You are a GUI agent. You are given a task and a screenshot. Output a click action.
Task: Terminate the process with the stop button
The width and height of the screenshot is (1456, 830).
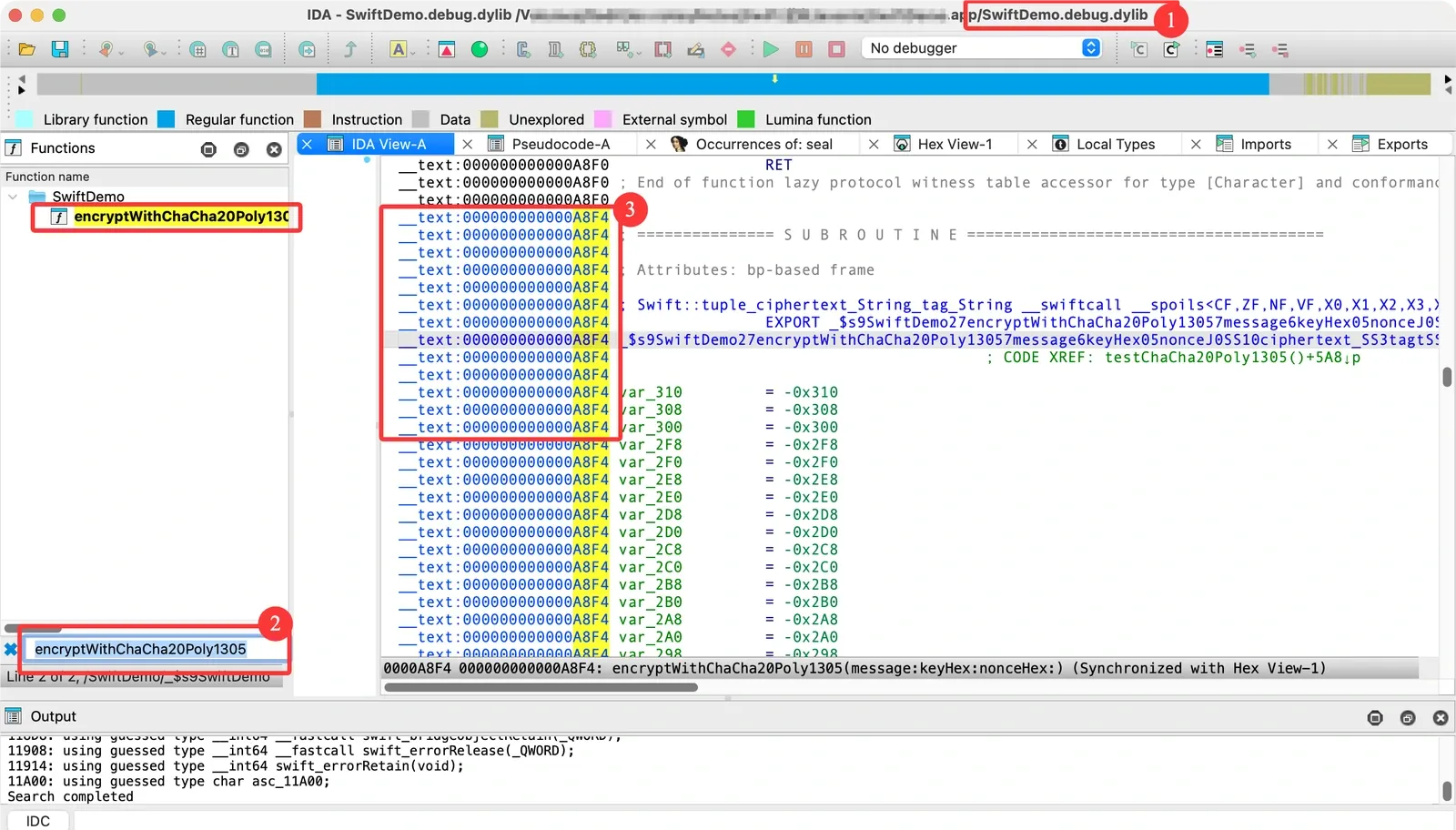pyautogui.click(x=836, y=49)
